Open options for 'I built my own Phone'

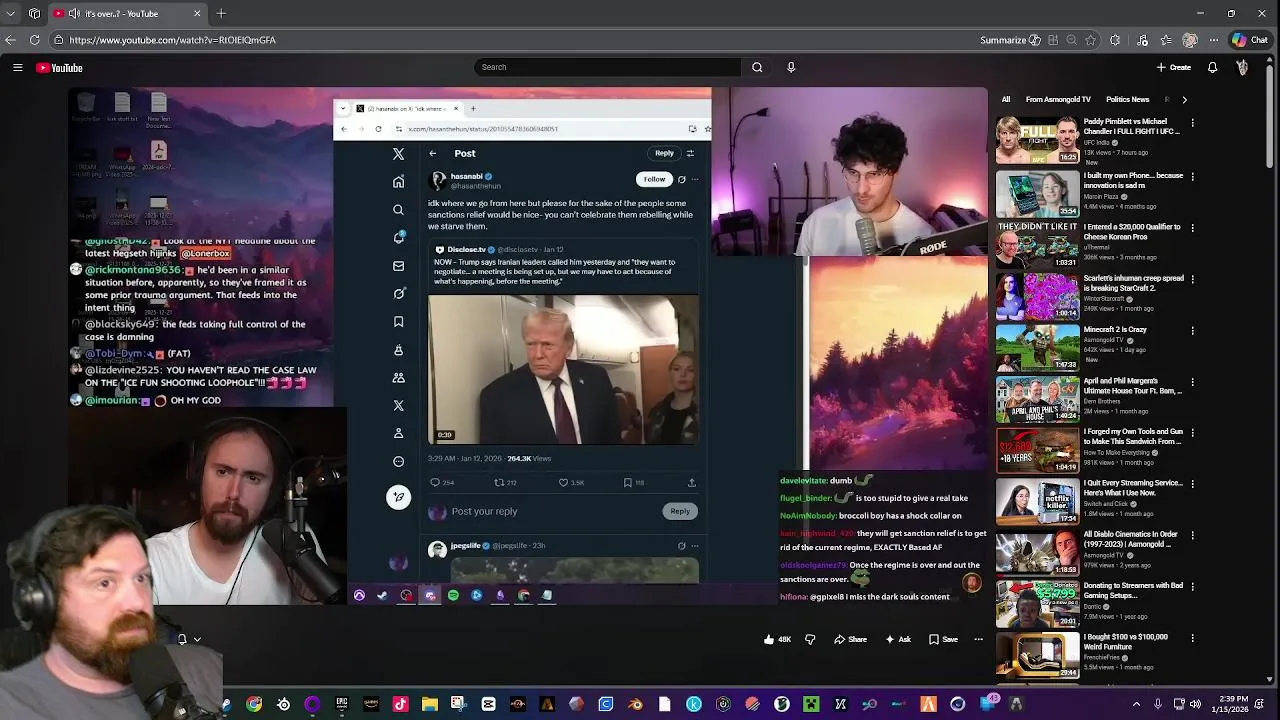coord(1193,176)
